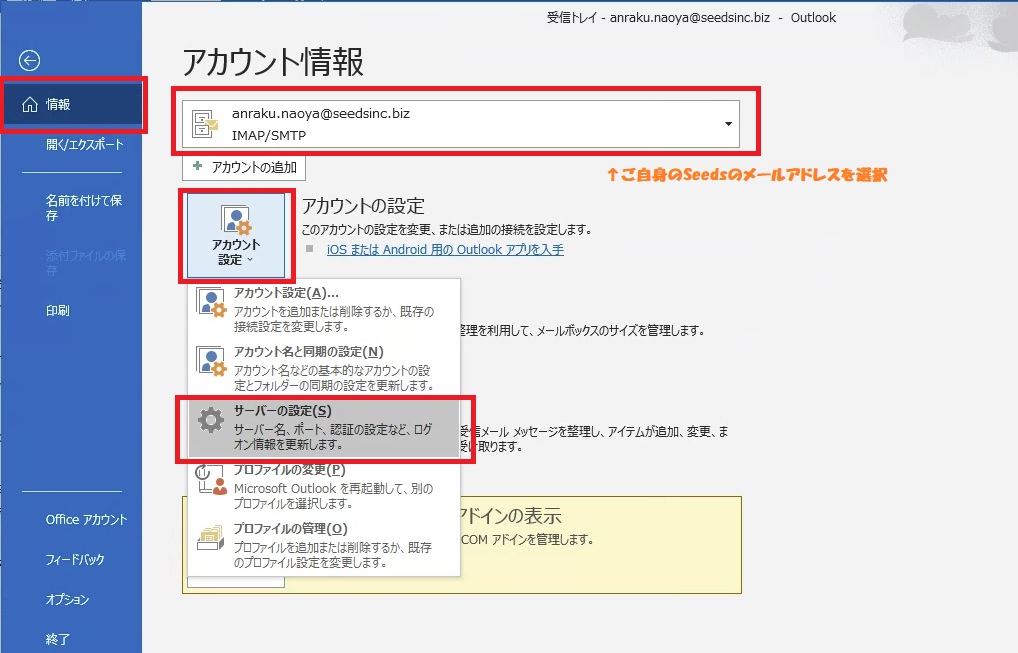Click the アカウントの追加 button
This screenshot has height=653, width=1018.
pos(245,166)
